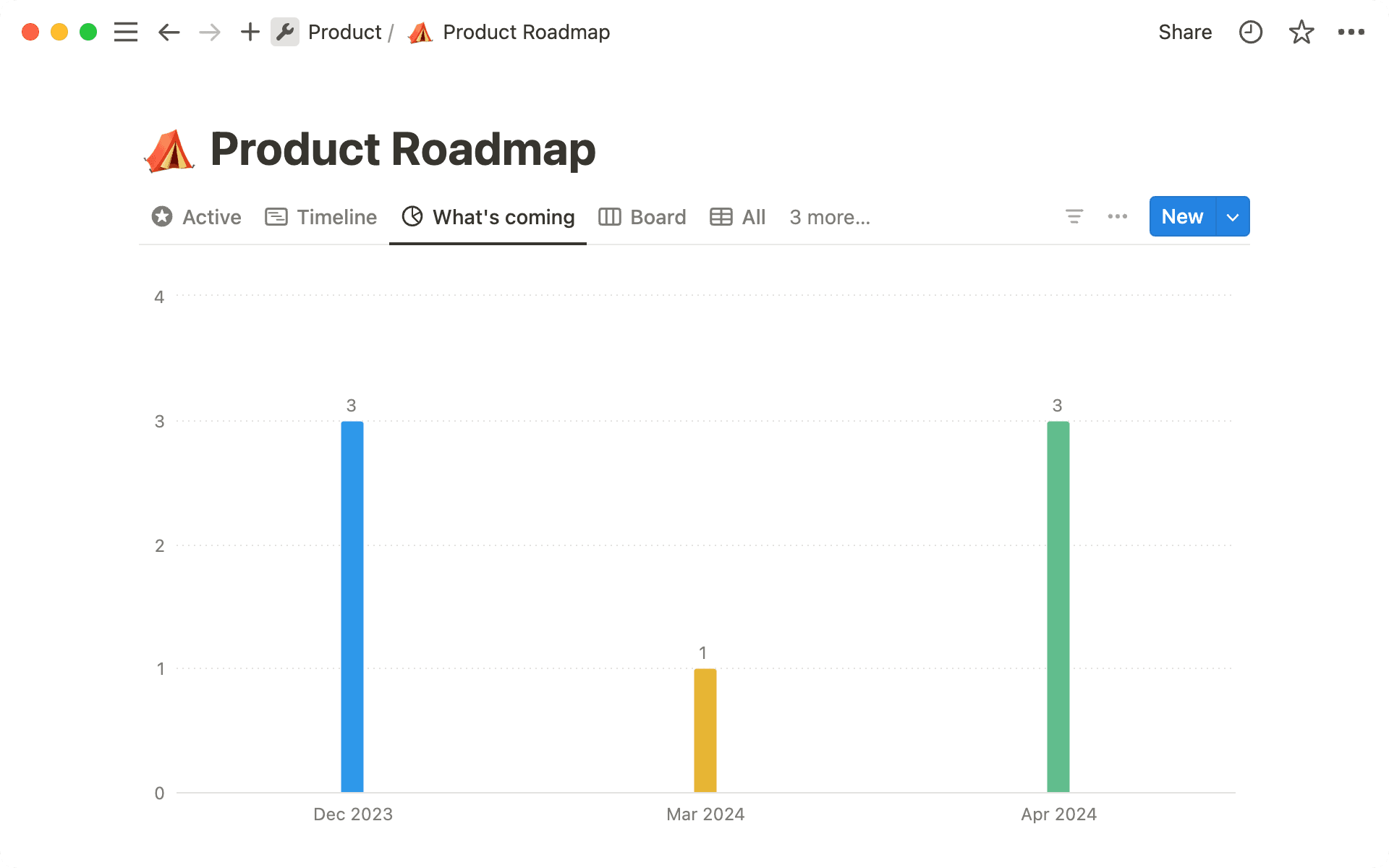This screenshot has height=868, width=1389.
Task: Click the clock icon to view page history
Action: tap(1250, 32)
